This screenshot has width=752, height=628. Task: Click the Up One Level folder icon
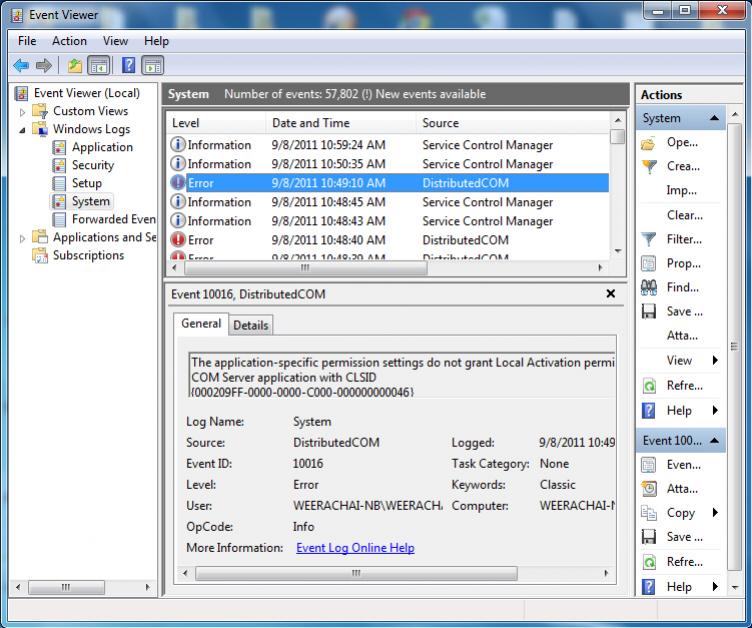[75, 66]
